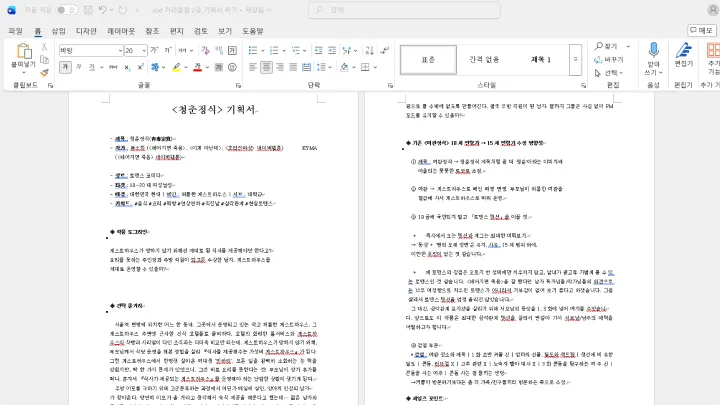Start Dictate with the microphone icon

click(x=653, y=50)
